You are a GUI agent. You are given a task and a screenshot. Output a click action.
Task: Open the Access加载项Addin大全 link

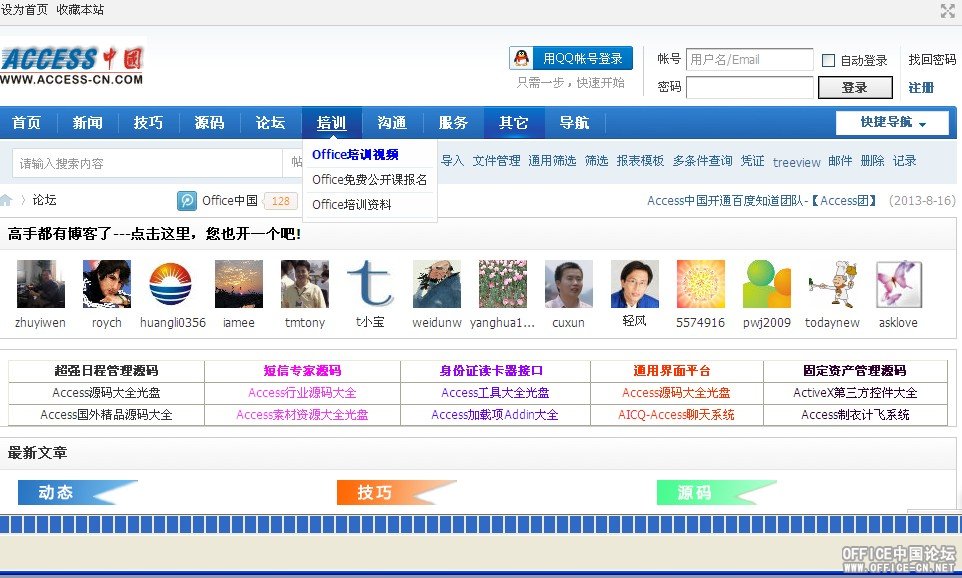(x=495, y=415)
